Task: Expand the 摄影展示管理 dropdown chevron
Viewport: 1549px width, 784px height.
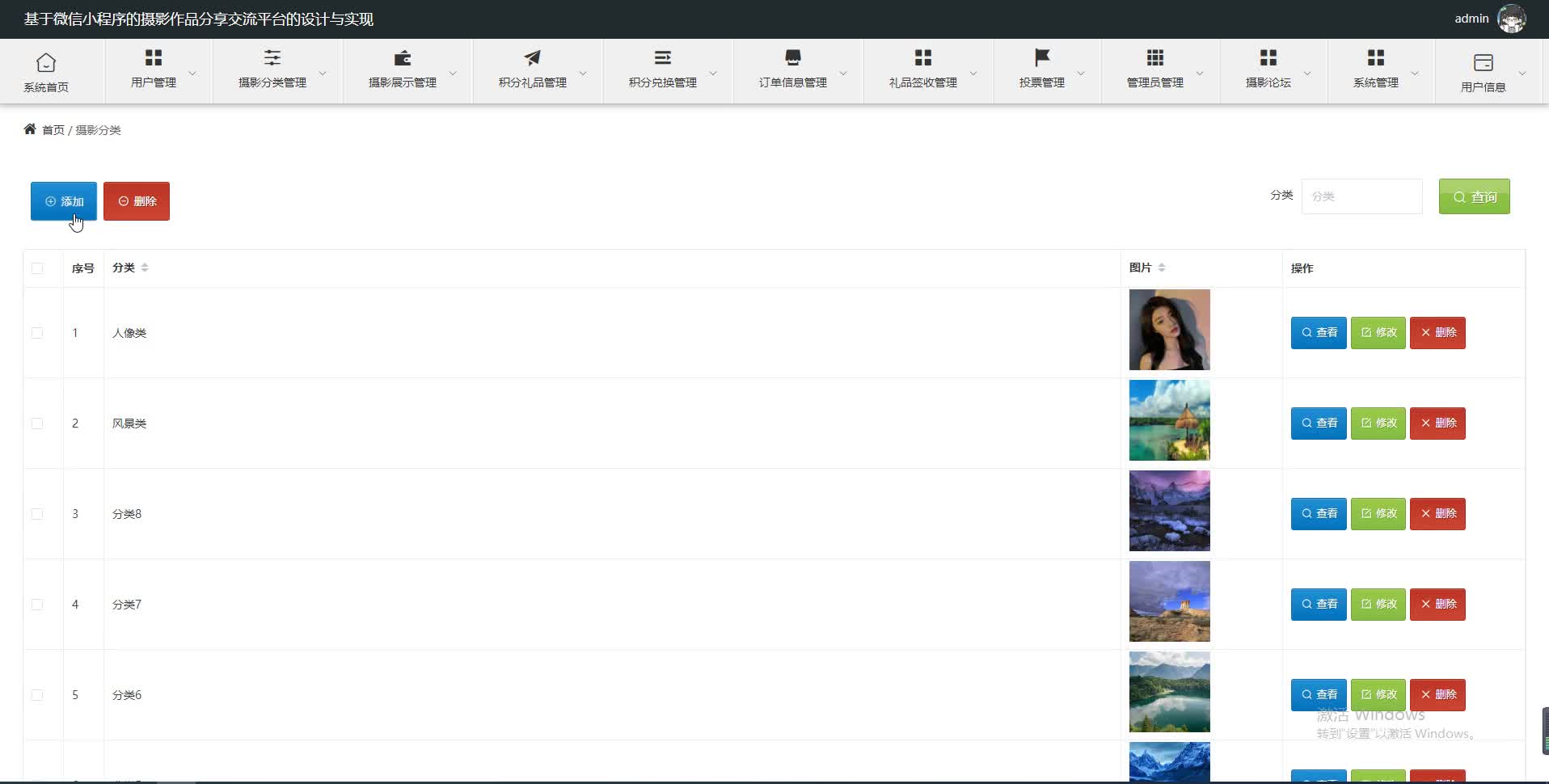Action: tap(453, 73)
